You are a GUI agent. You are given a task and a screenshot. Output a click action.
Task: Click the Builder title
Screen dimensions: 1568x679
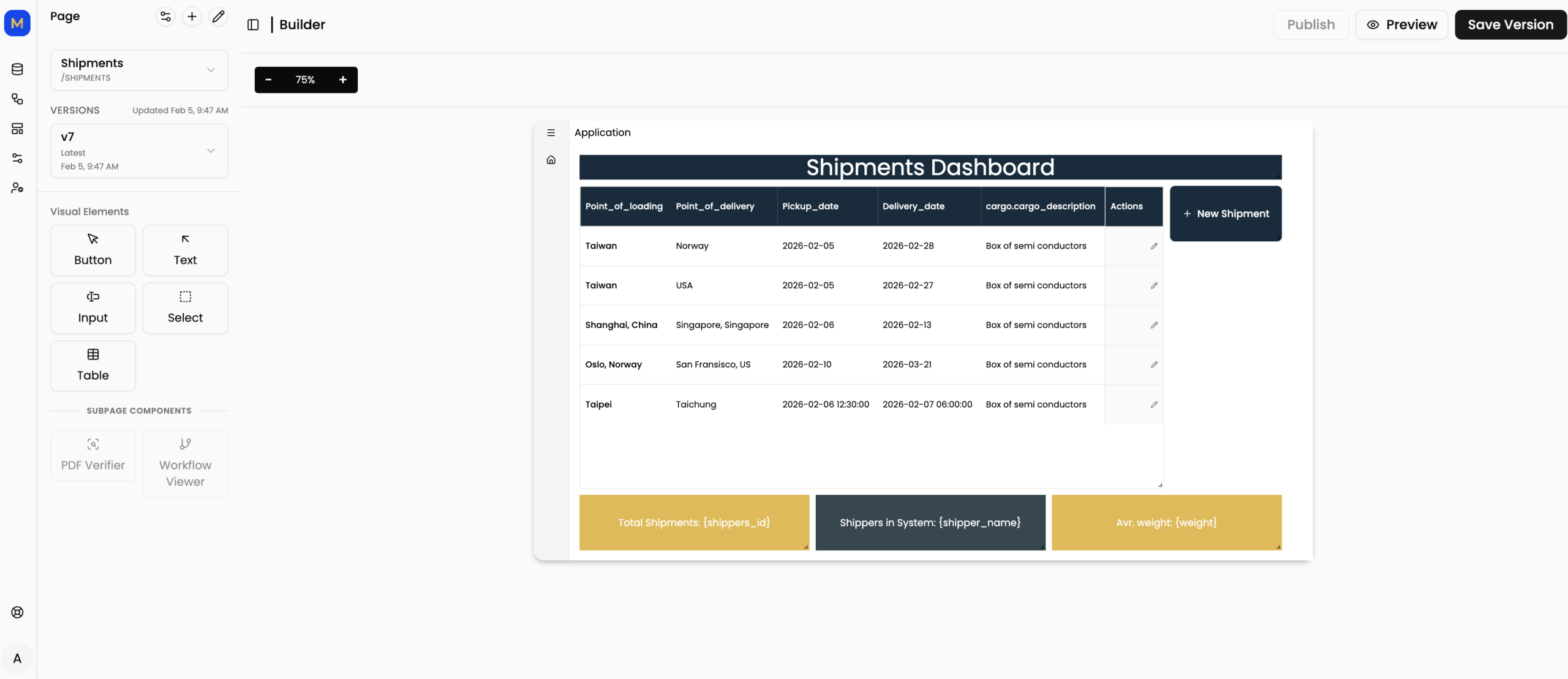tap(302, 24)
